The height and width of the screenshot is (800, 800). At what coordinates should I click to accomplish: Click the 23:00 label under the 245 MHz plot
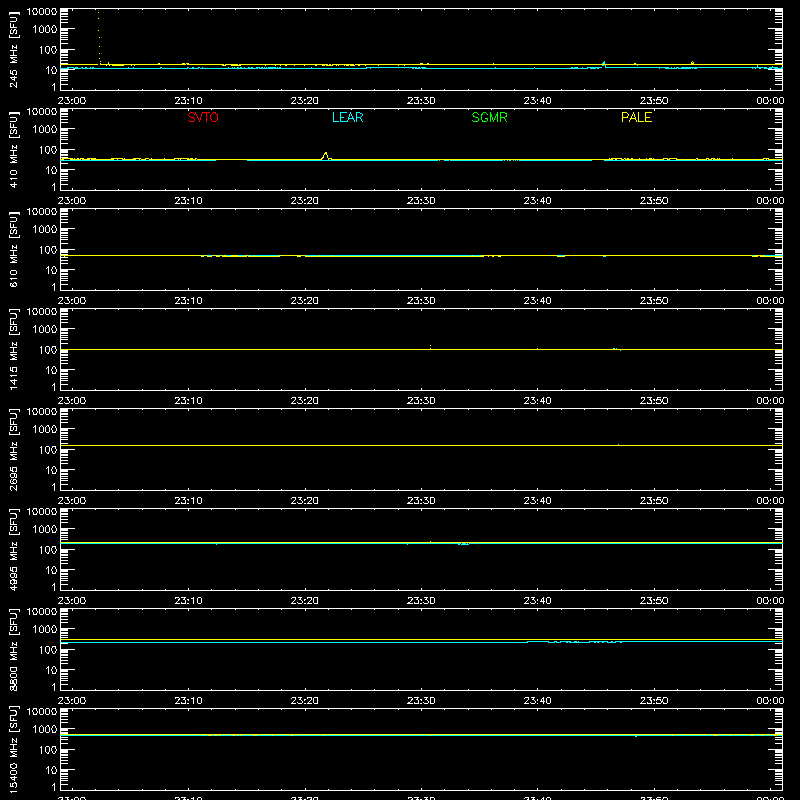coord(71,101)
